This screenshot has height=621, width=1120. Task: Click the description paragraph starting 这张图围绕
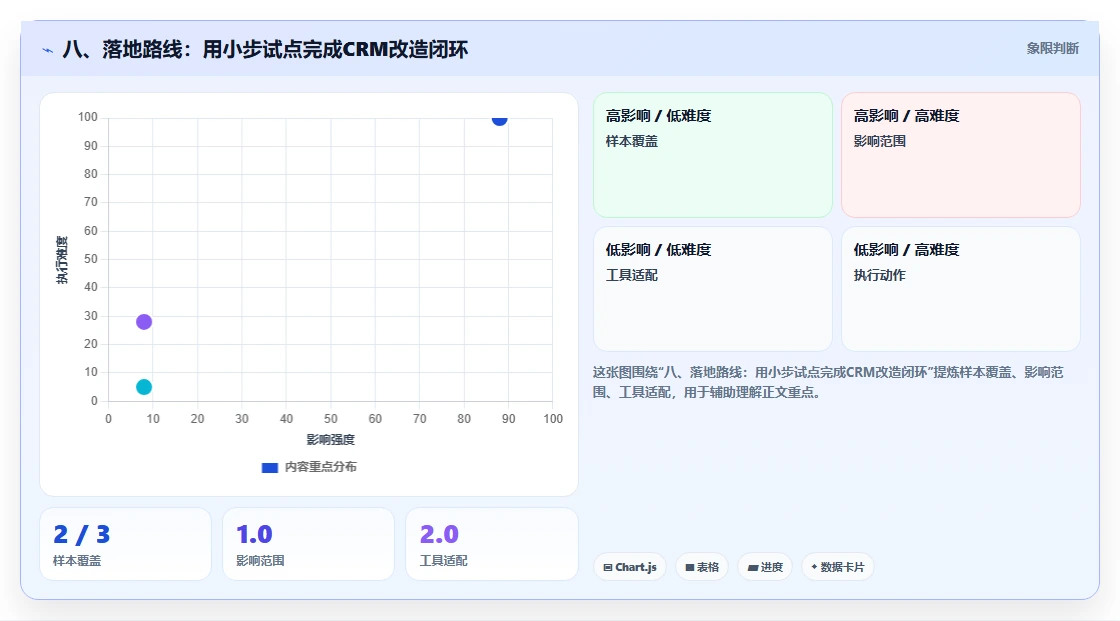click(829, 382)
